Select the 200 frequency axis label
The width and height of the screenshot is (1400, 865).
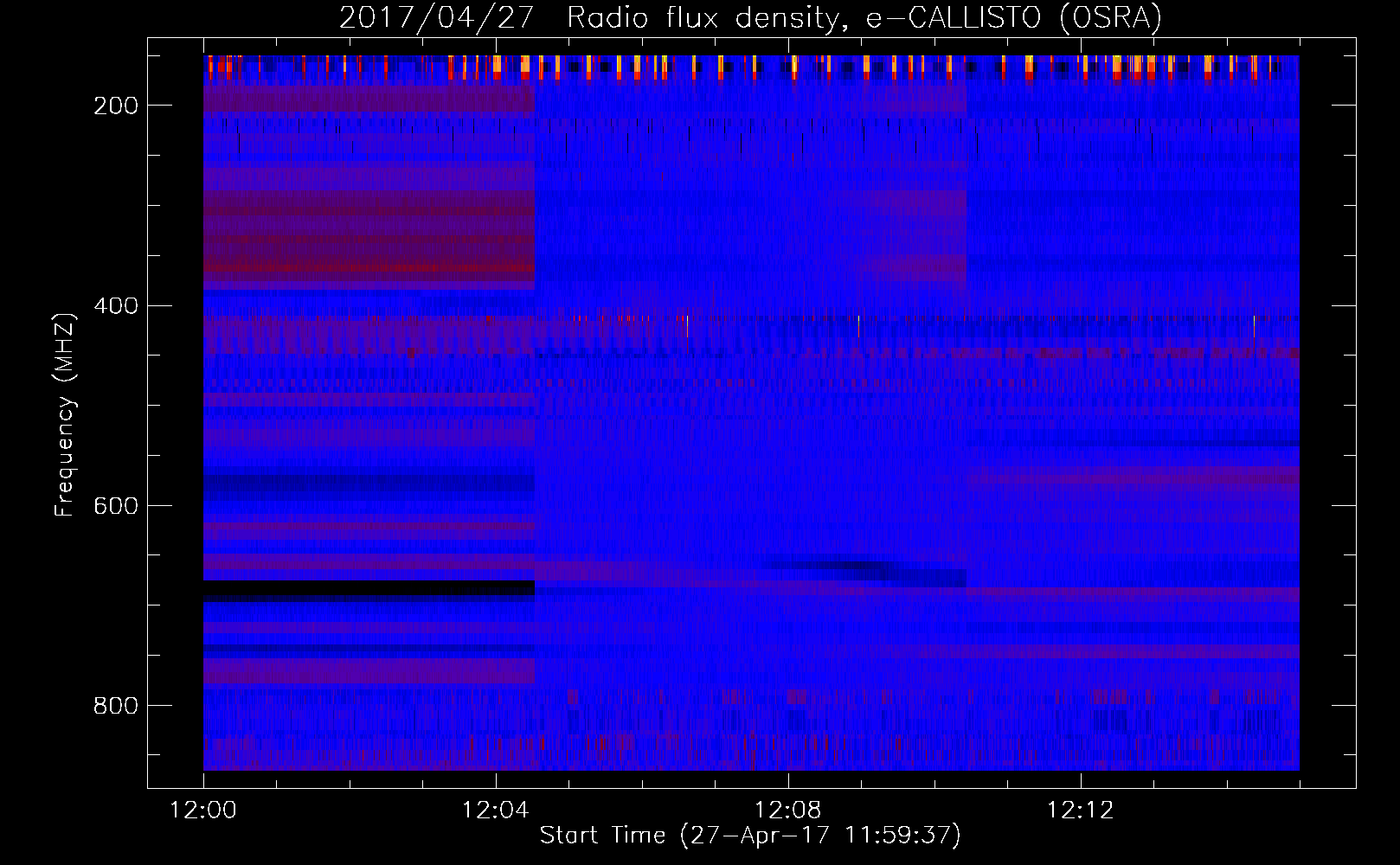pyautogui.click(x=116, y=106)
